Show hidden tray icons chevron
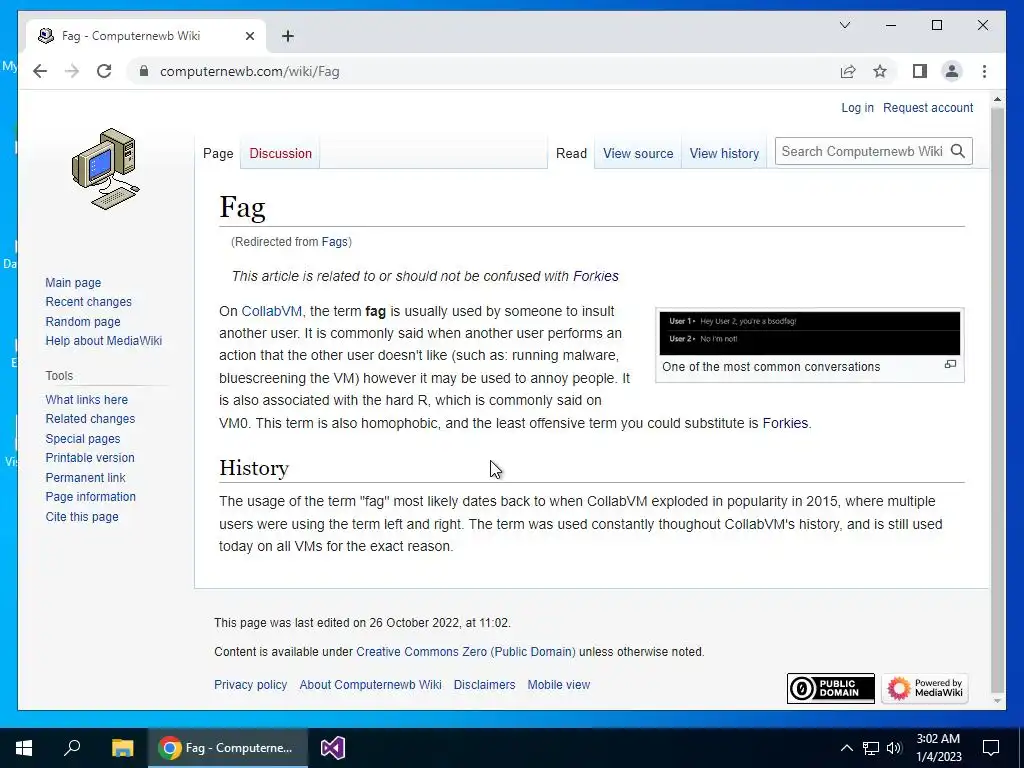The height and width of the screenshot is (768, 1024). click(x=846, y=748)
